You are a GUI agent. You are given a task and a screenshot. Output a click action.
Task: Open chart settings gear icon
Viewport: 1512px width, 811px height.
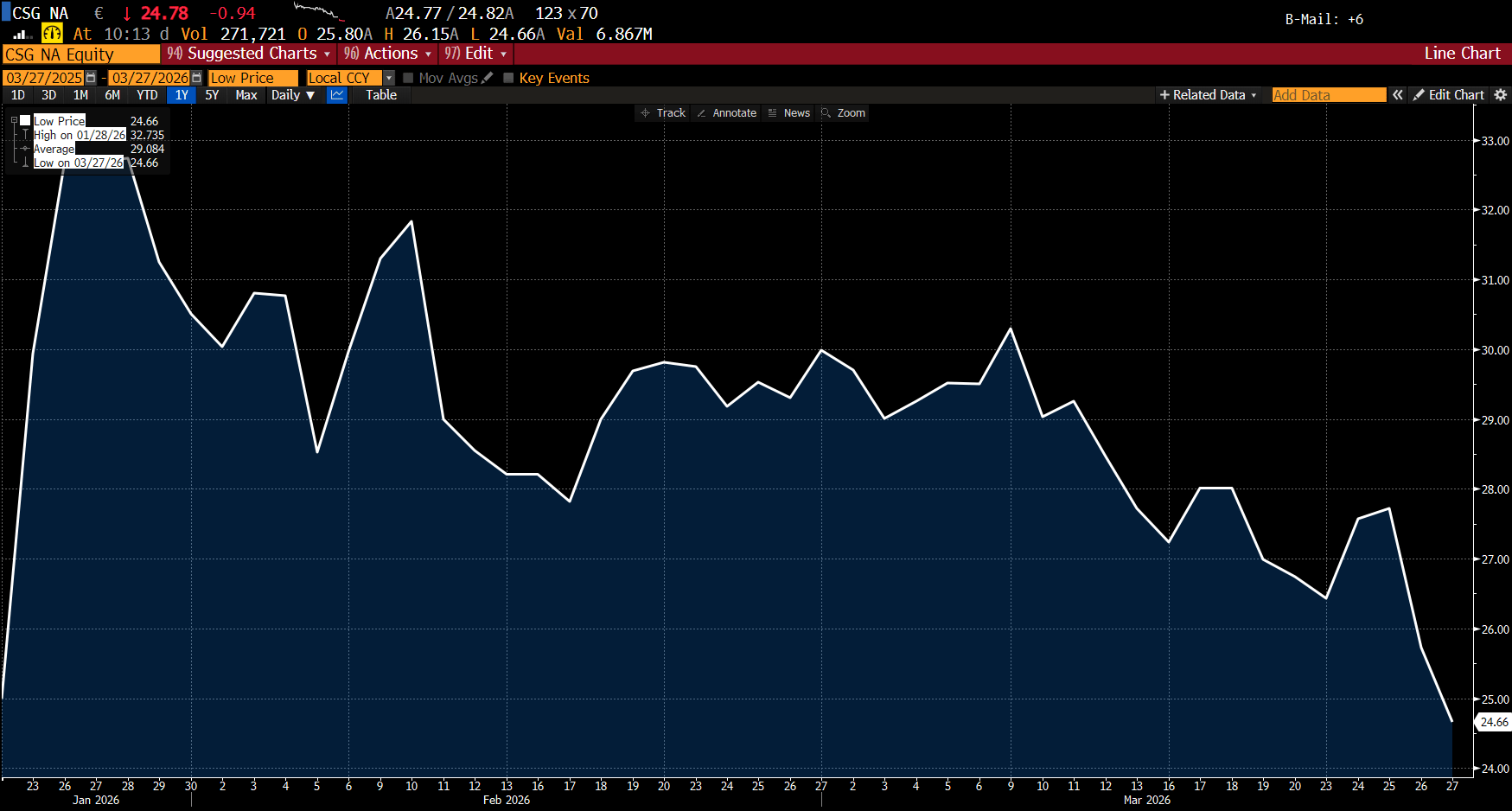pyautogui.click(x=1500, y=95)
